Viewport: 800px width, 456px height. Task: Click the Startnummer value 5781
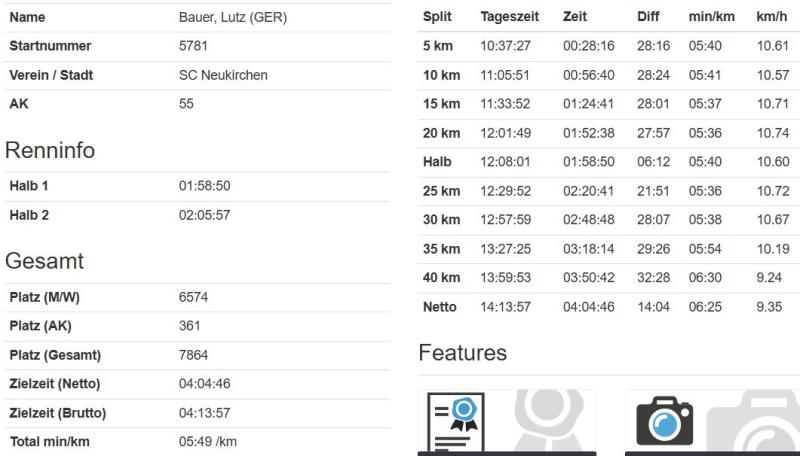coord(194,46)
